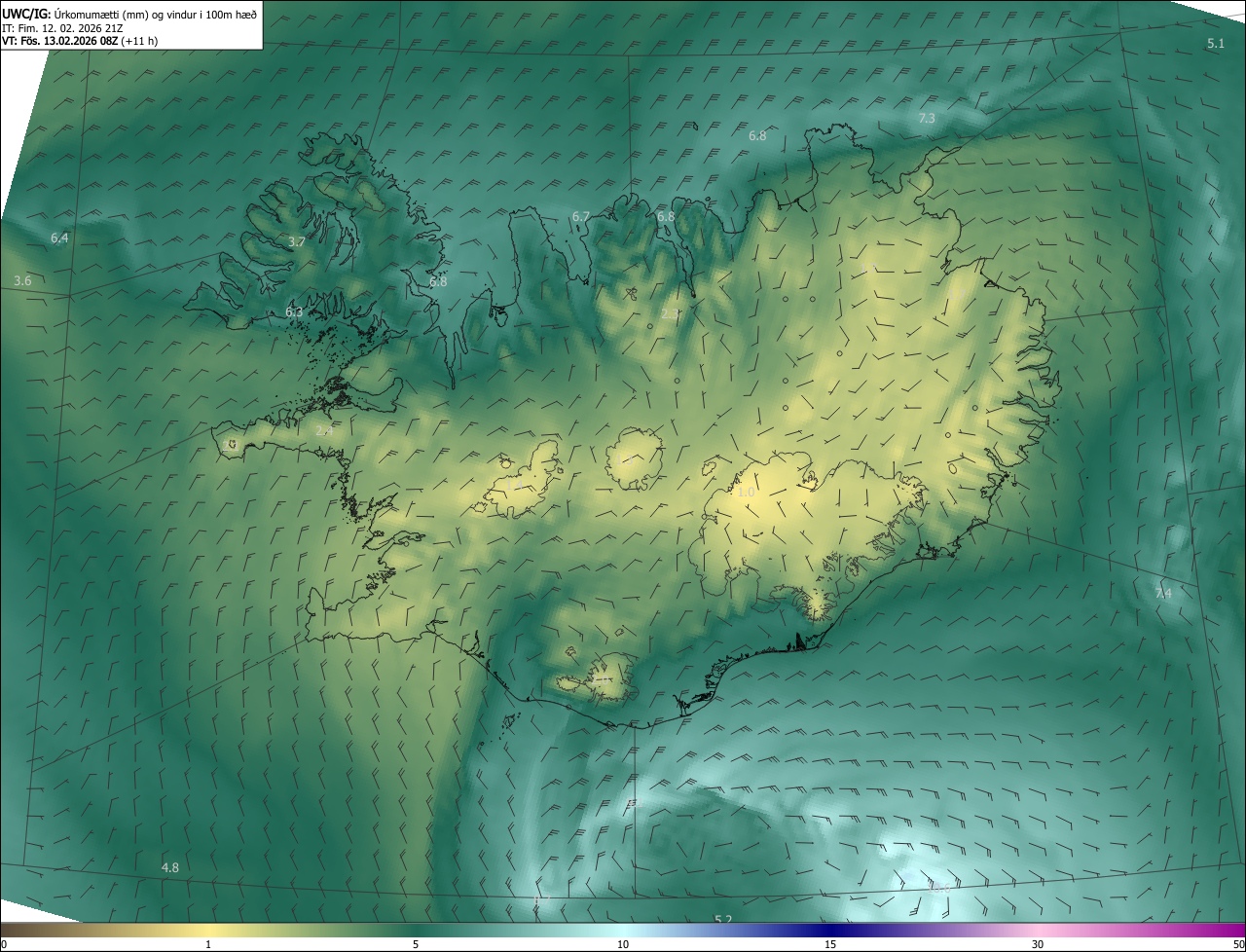Pick the yellow color above tick 1
Viewport: 1246px width, 952px height.
(208, 930)
